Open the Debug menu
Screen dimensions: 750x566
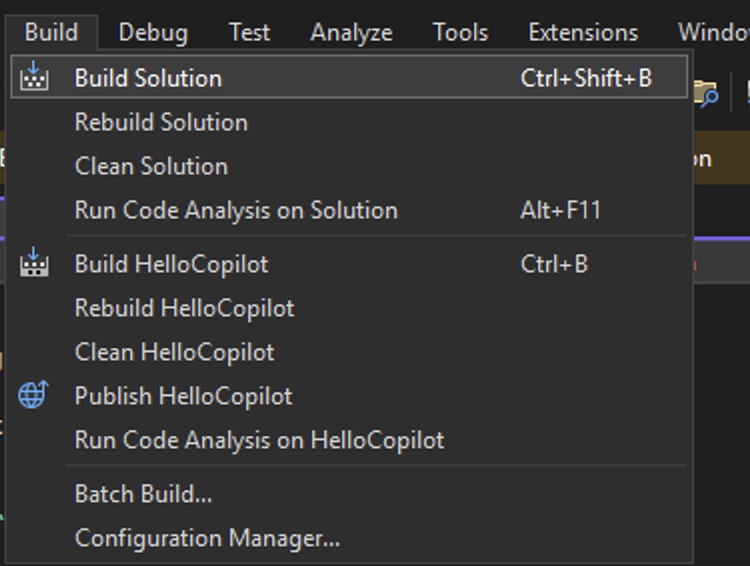[152, 32]
